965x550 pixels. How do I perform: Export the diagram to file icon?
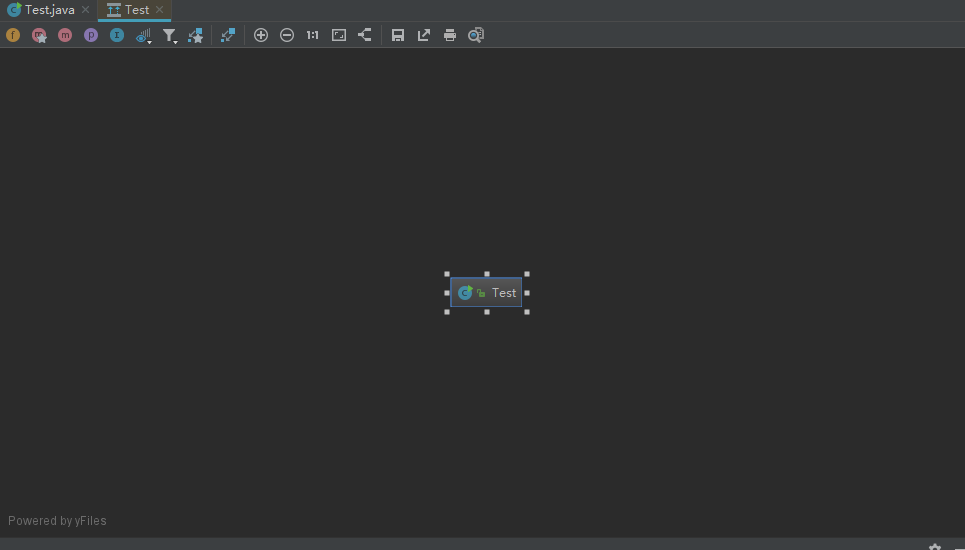(x=424, y=35)
